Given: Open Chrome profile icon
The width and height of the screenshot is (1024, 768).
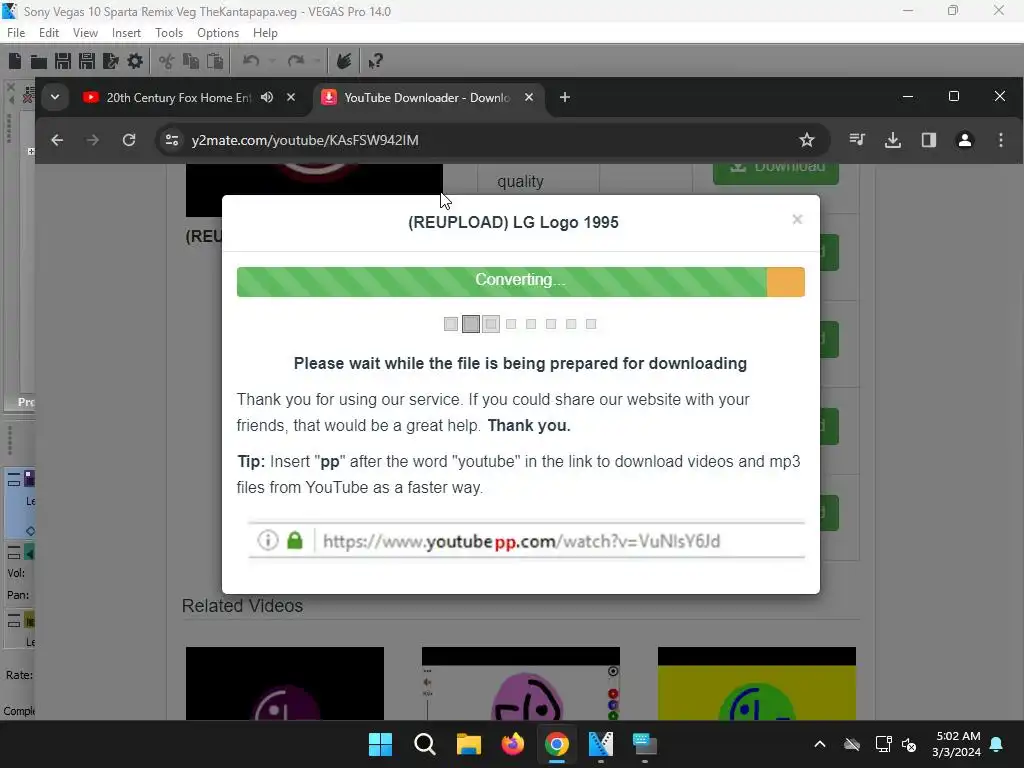Looking at the screenshot, I should 965,140.
